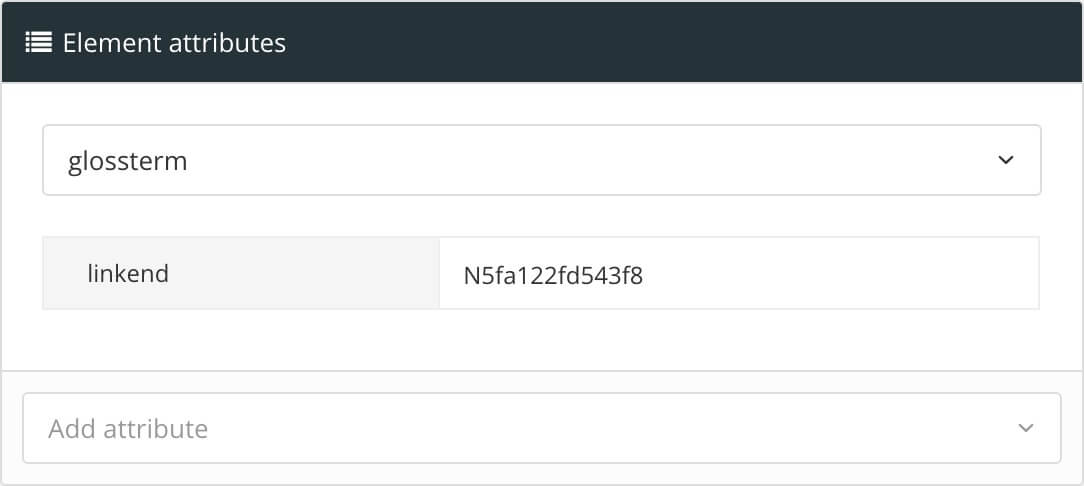Focus the N5fa122fd543f8 text input
Viewport: 1084px width, 486px height.
click(x=553, y=274)
